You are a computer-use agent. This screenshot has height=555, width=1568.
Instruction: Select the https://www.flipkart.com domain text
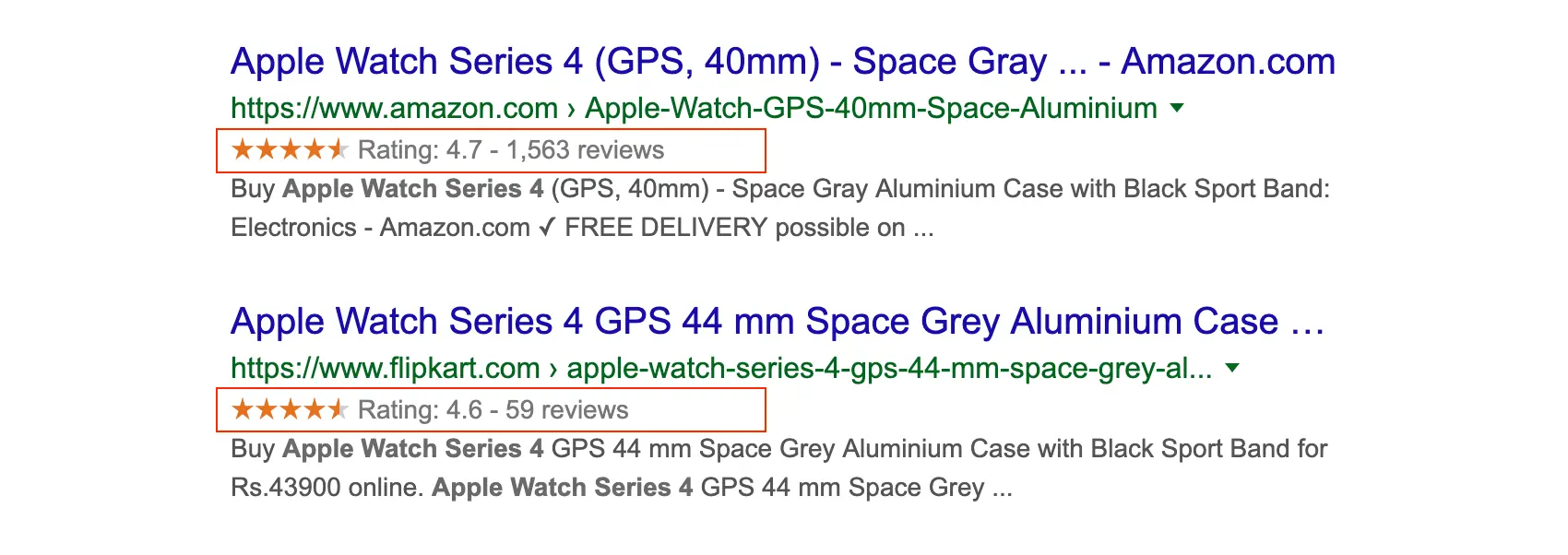385,369
